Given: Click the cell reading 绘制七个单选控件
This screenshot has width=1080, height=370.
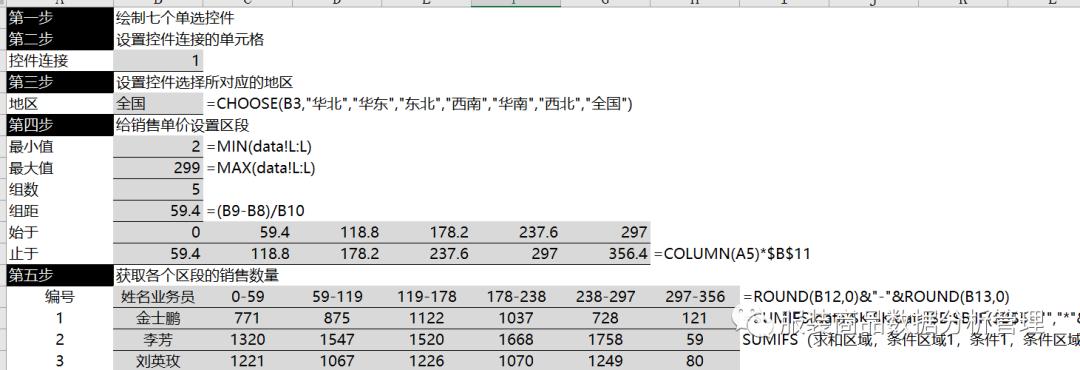Looking at the screenshot, I should 175,19.
